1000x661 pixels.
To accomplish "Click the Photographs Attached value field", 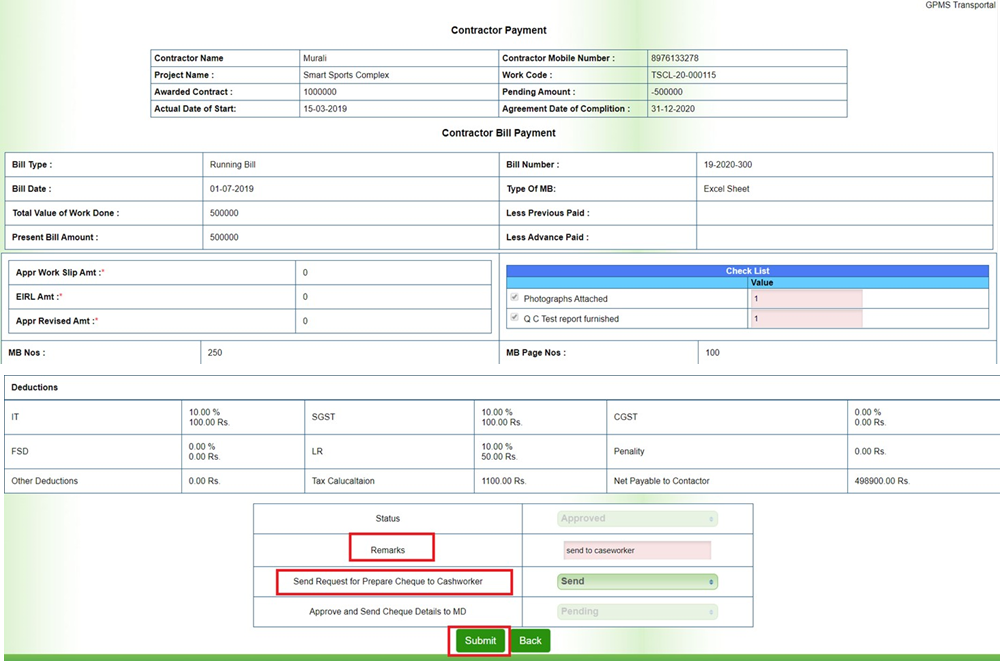I will [x=806, y=299].
